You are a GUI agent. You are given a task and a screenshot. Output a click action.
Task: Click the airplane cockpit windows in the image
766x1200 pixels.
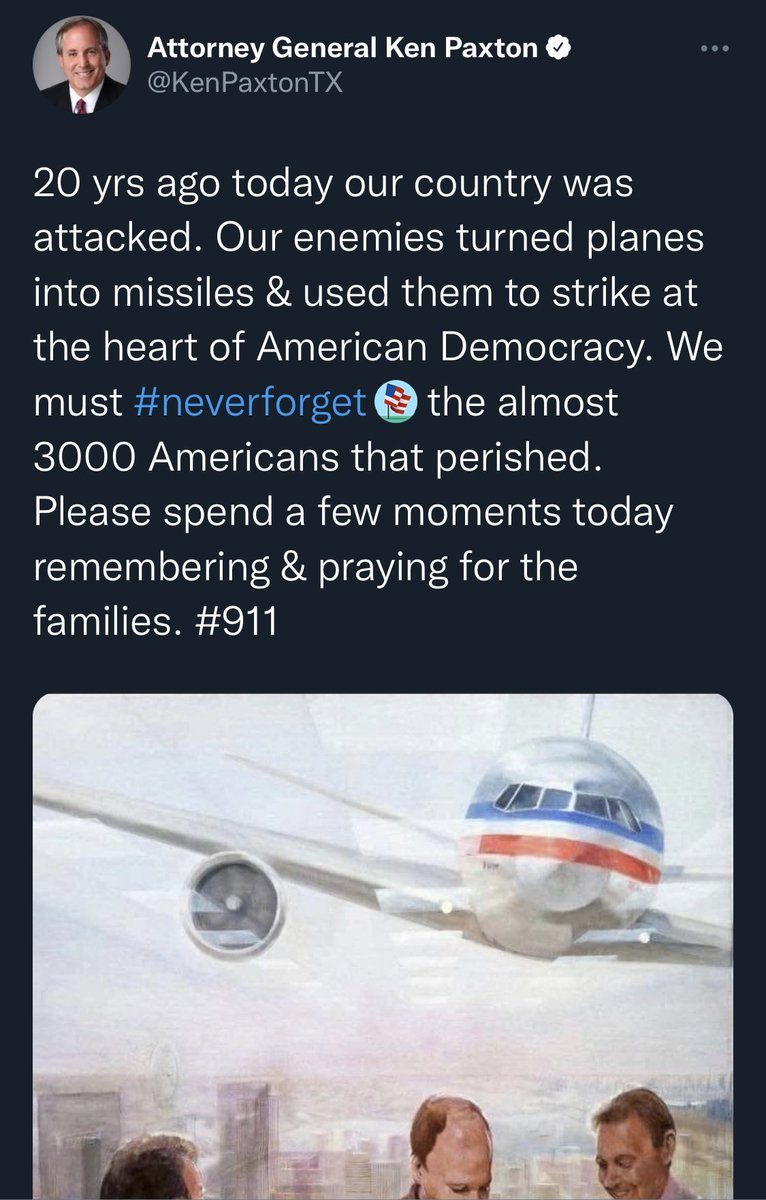click(x=567, y=801)
